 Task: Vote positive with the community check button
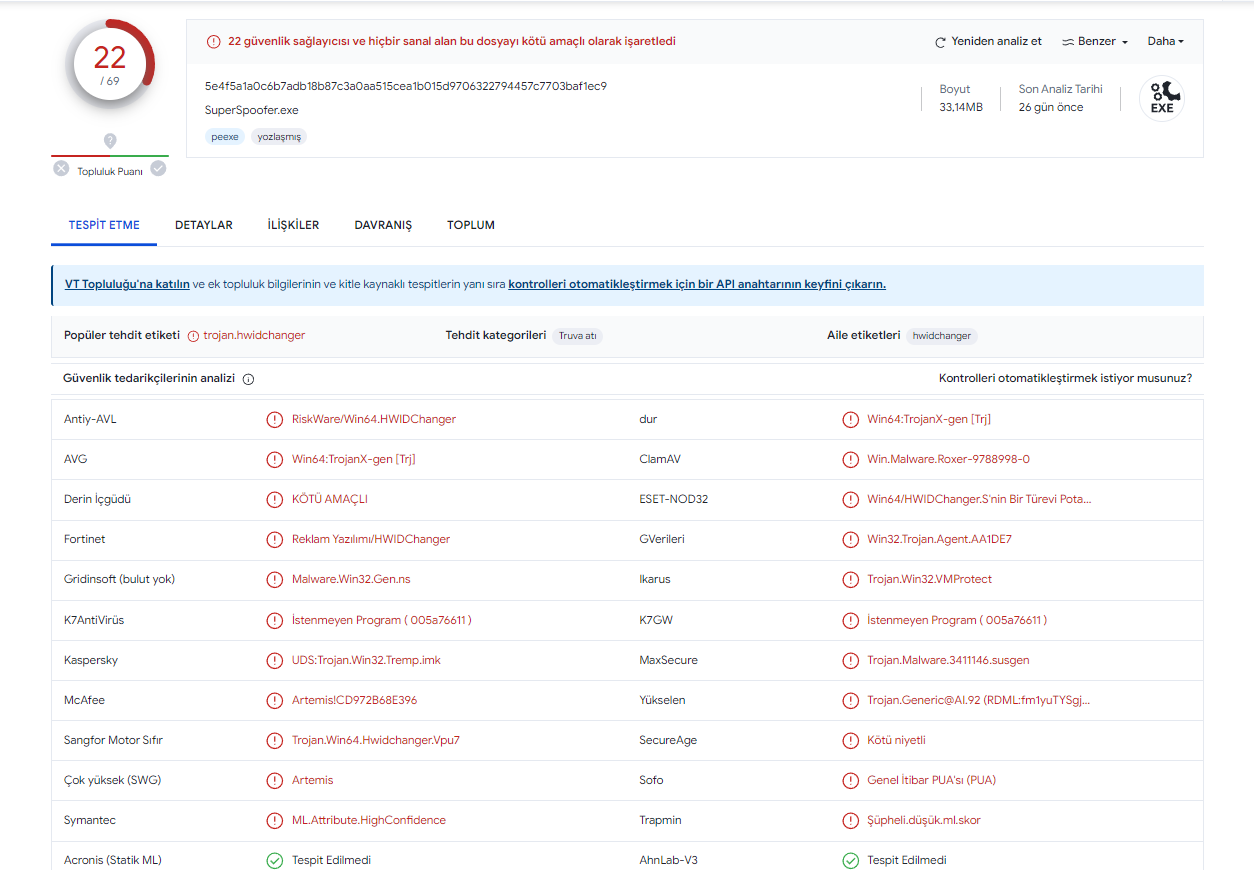pyautogui.click(x=158, y=168)
